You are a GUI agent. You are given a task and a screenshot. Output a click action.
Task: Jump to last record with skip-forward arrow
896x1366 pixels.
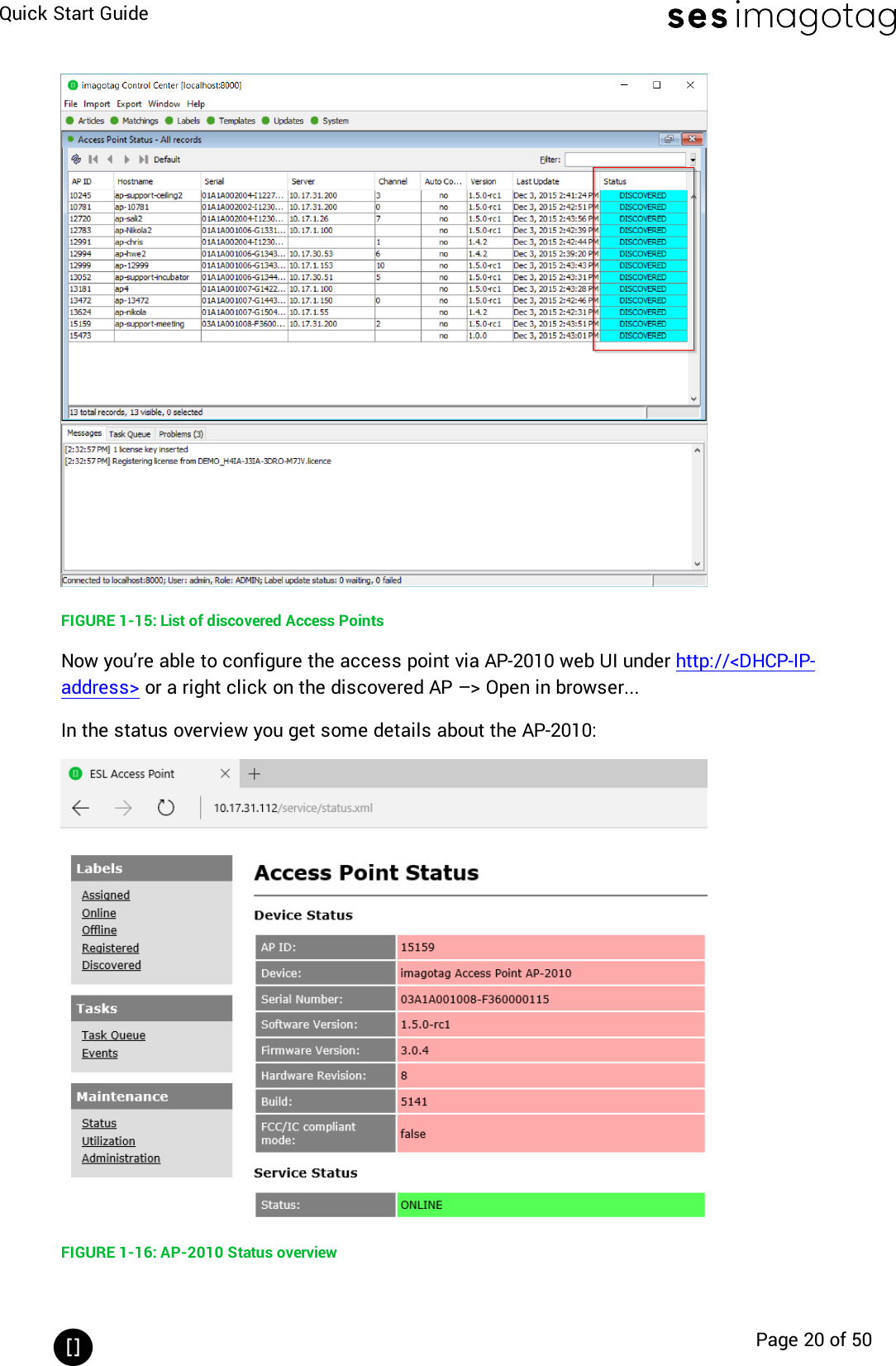(144, 160)
